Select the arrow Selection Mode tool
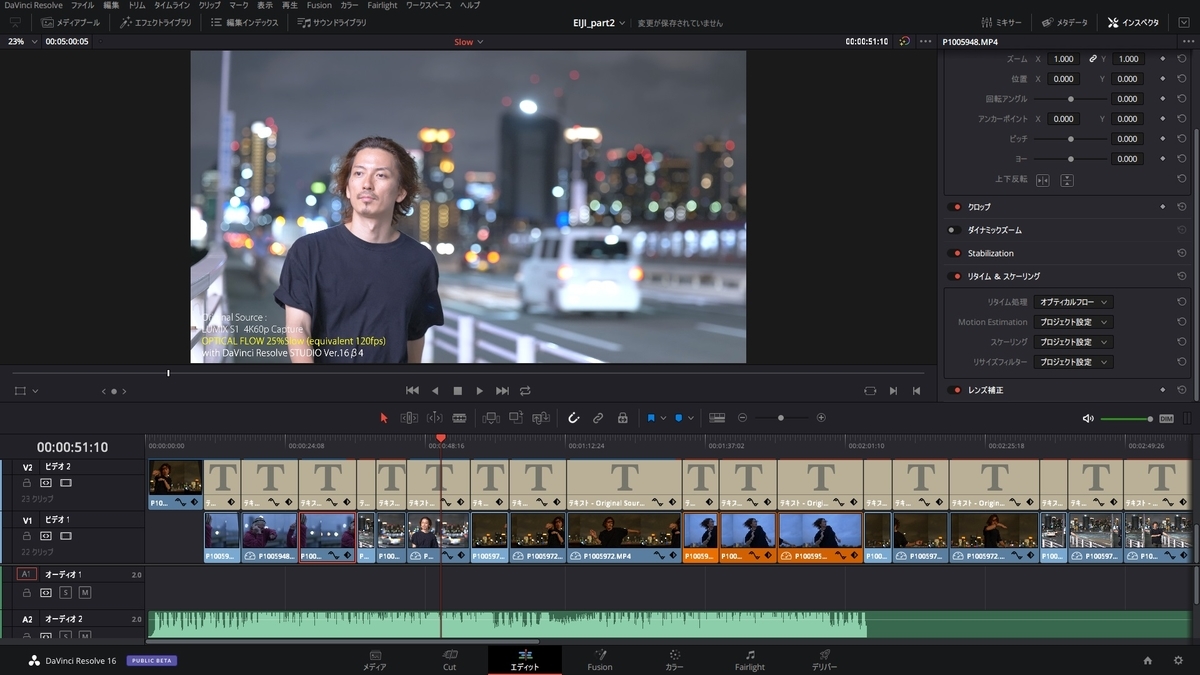The image size is (1200, 675). pos(384,418)
